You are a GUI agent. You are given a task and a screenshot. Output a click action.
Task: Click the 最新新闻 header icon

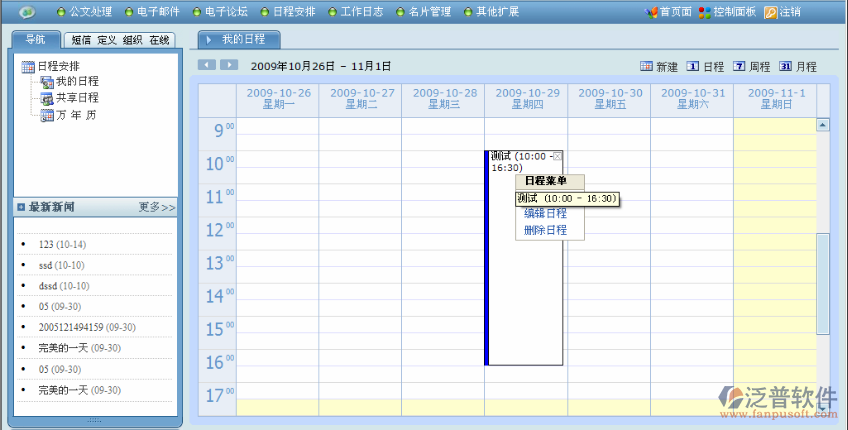21,207
